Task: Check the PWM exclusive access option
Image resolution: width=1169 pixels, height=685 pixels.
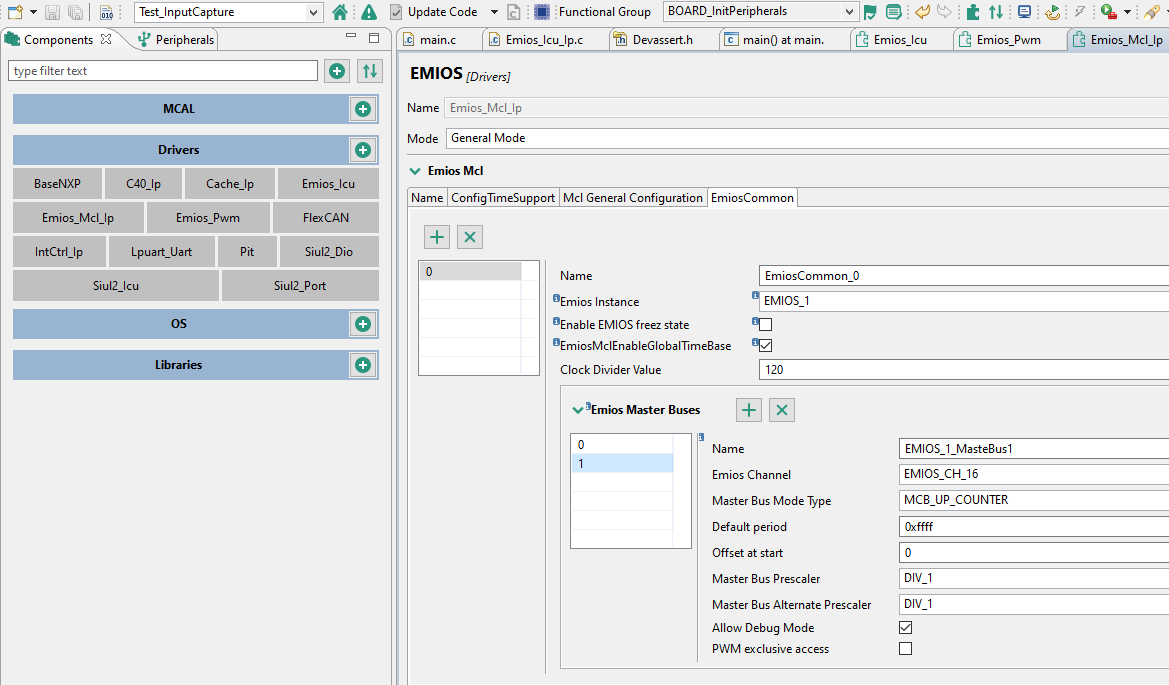Action: [x=905, y=648]
